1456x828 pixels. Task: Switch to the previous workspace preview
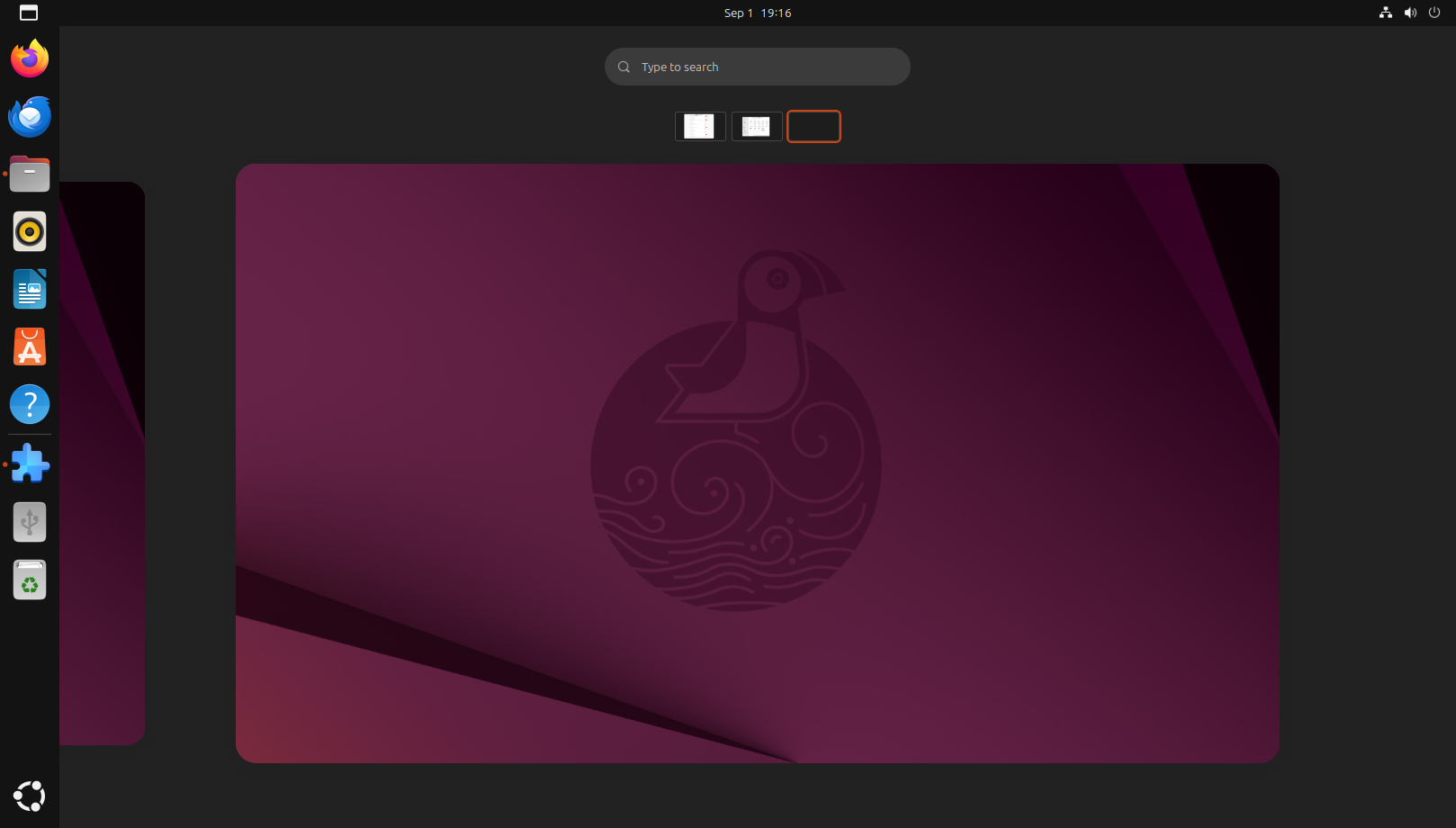pyautogui.click(x=102, y=463)
